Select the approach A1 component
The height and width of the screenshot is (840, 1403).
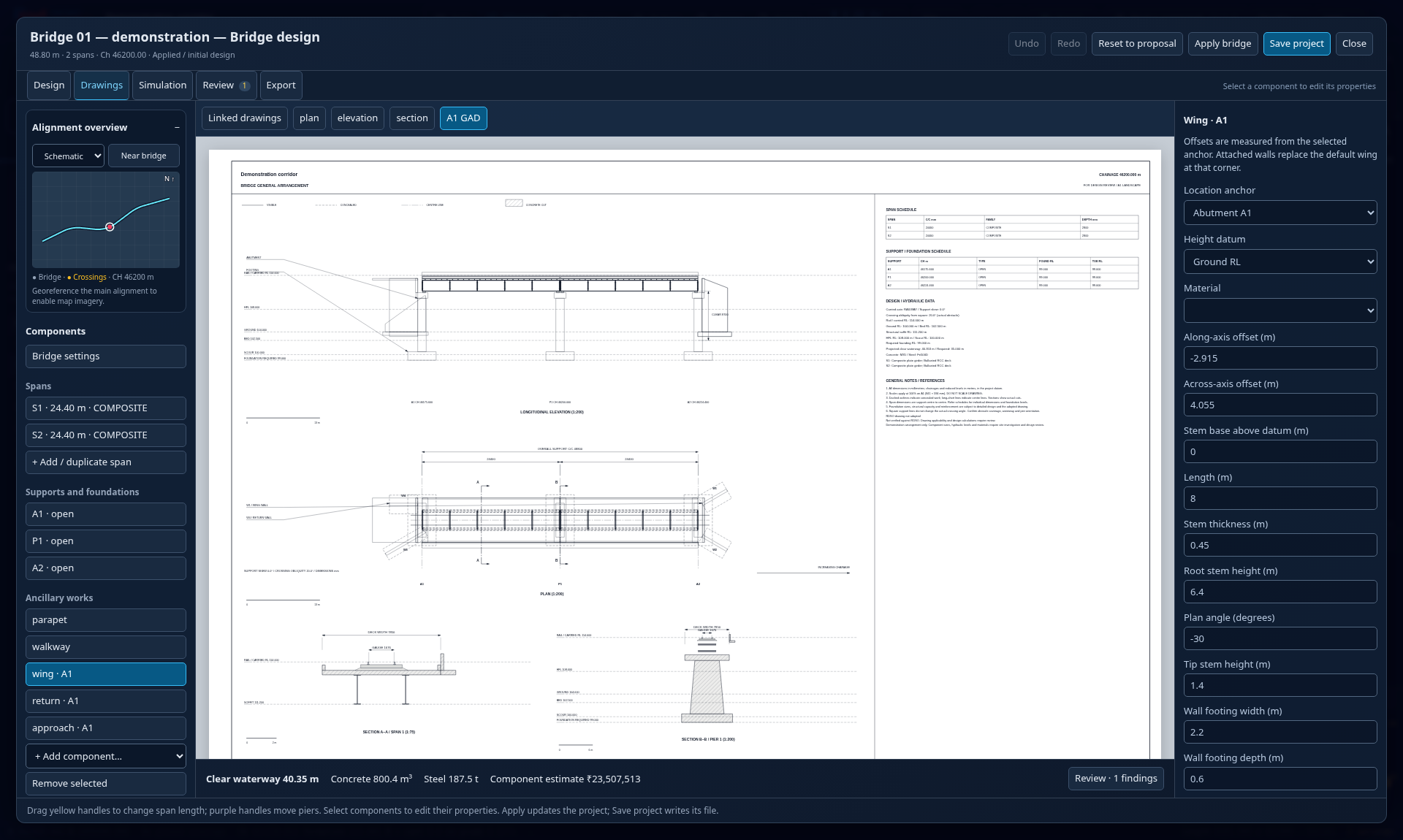(x=106, y=728)
